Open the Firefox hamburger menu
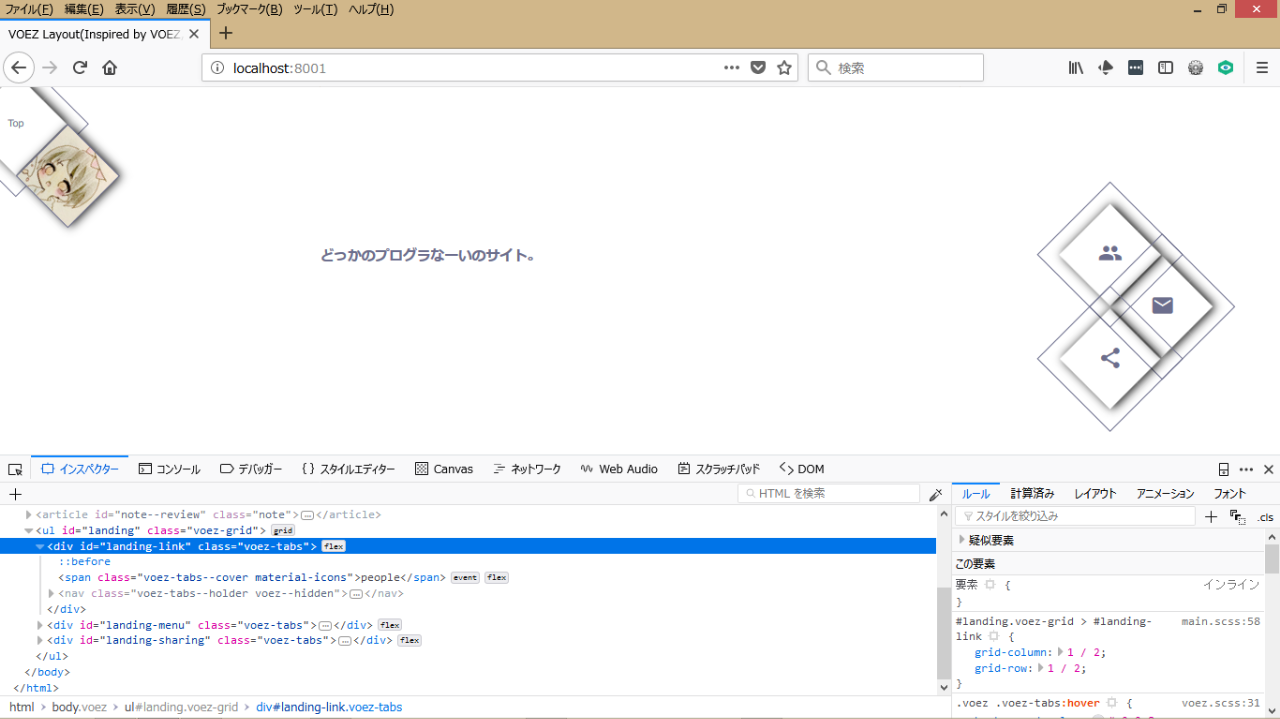Viewport: 1280px width, 719px height. (x=1262, y=68)
